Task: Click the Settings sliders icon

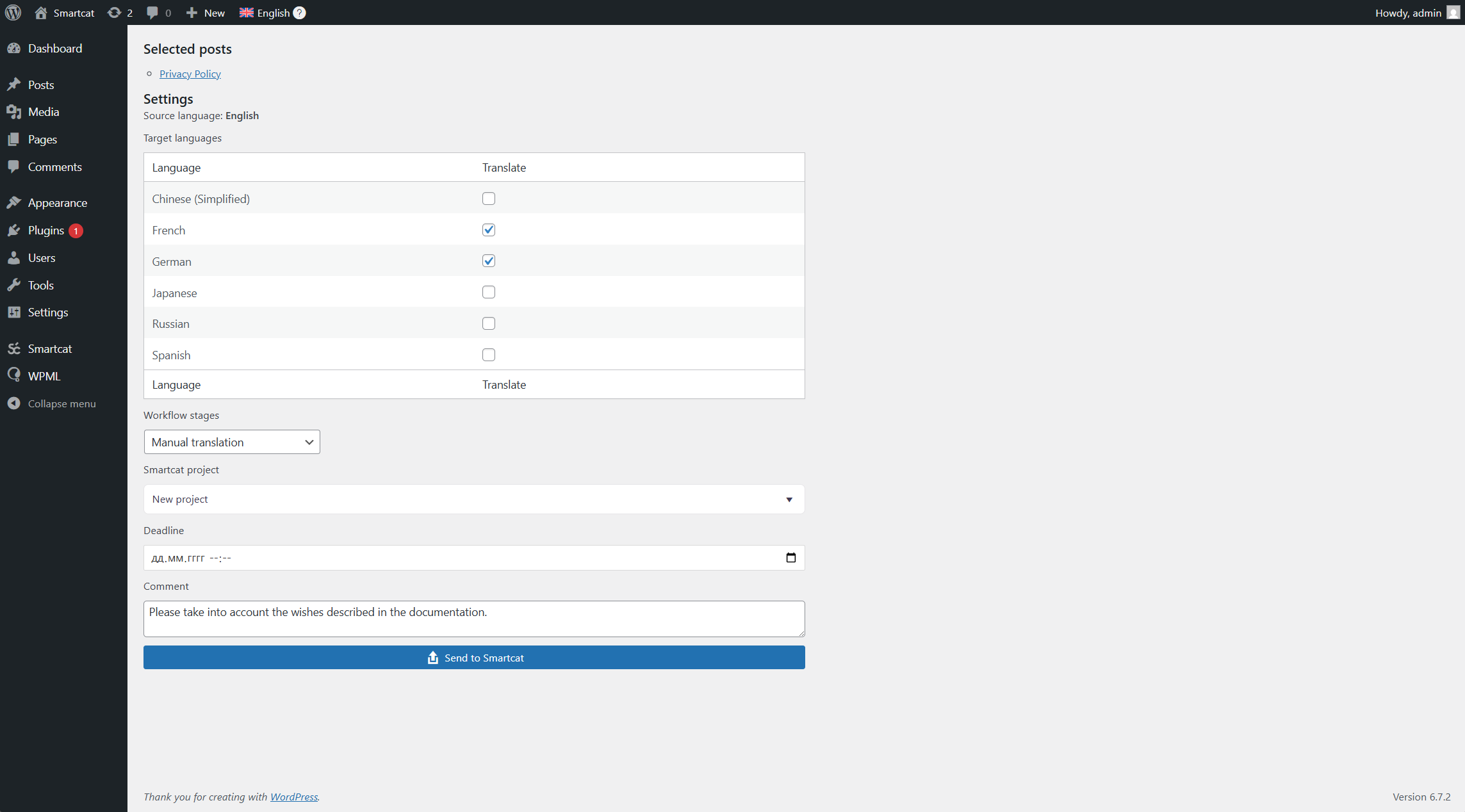Action: [x=14, y=312]
